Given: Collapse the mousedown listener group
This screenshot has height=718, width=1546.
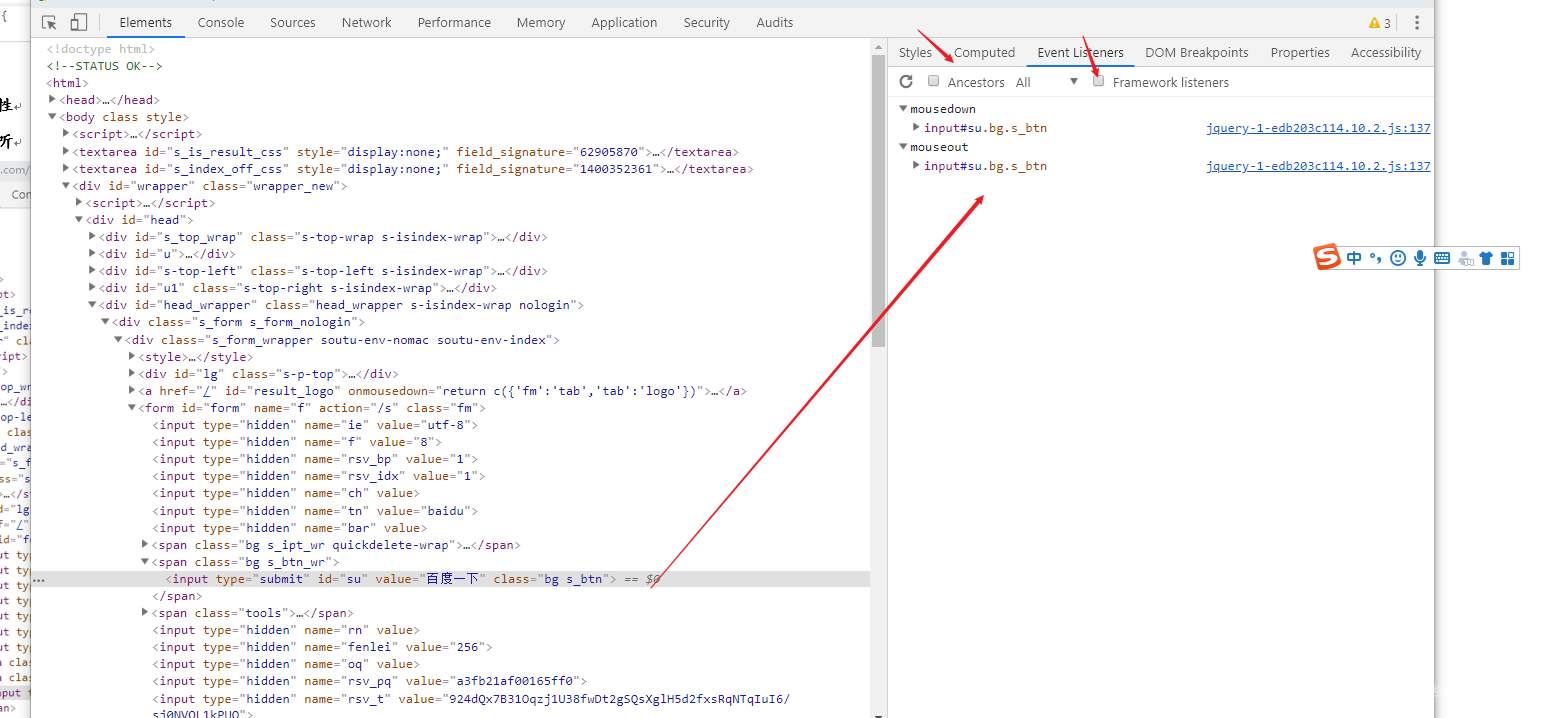Looking at the screenshot, I should [903, 109].
